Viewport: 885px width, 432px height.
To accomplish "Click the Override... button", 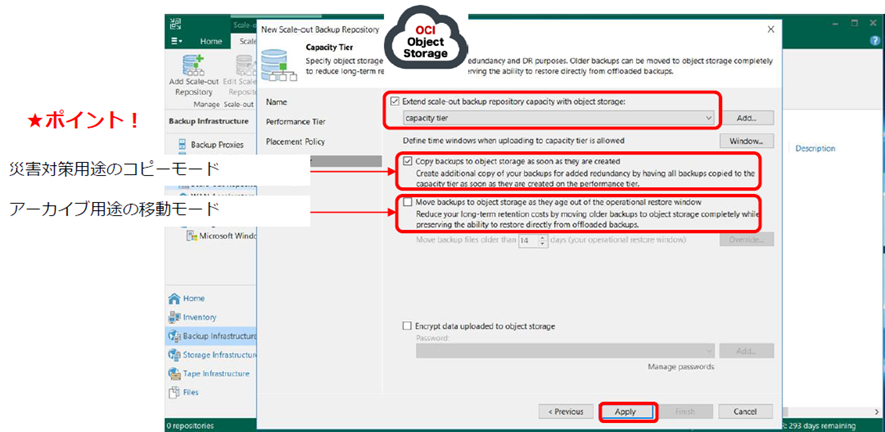I will pyautogui.click(x=746, y=239).
